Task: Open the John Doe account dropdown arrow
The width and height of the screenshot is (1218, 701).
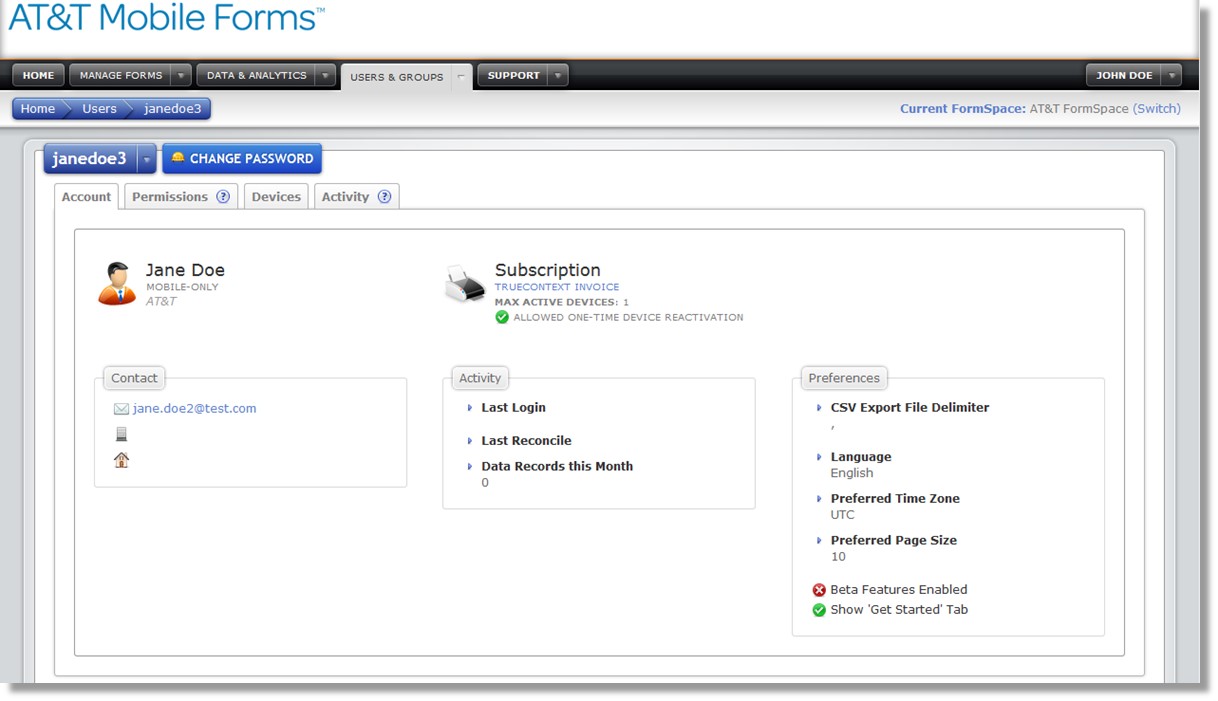Action: coord(1171,75)
